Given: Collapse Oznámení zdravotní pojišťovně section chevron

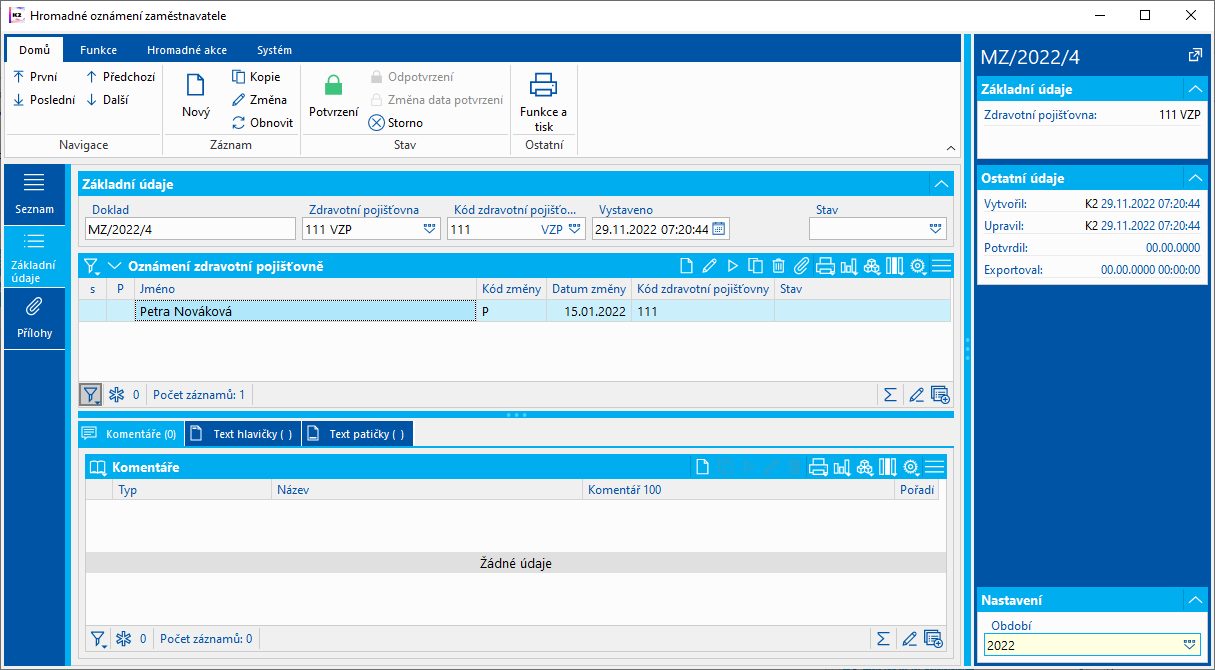Looking at the screenshot, I should point(113,266).
